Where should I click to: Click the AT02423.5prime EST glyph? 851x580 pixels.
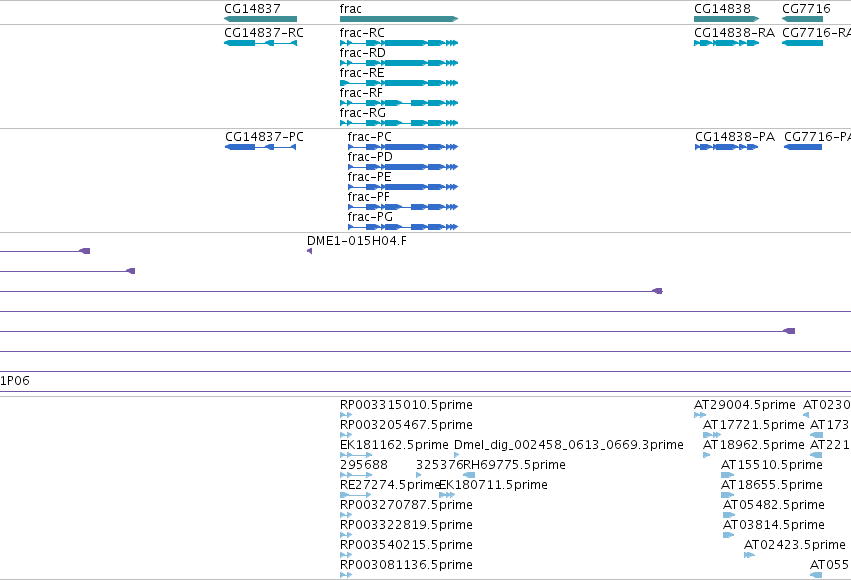(x=750, y=556)
